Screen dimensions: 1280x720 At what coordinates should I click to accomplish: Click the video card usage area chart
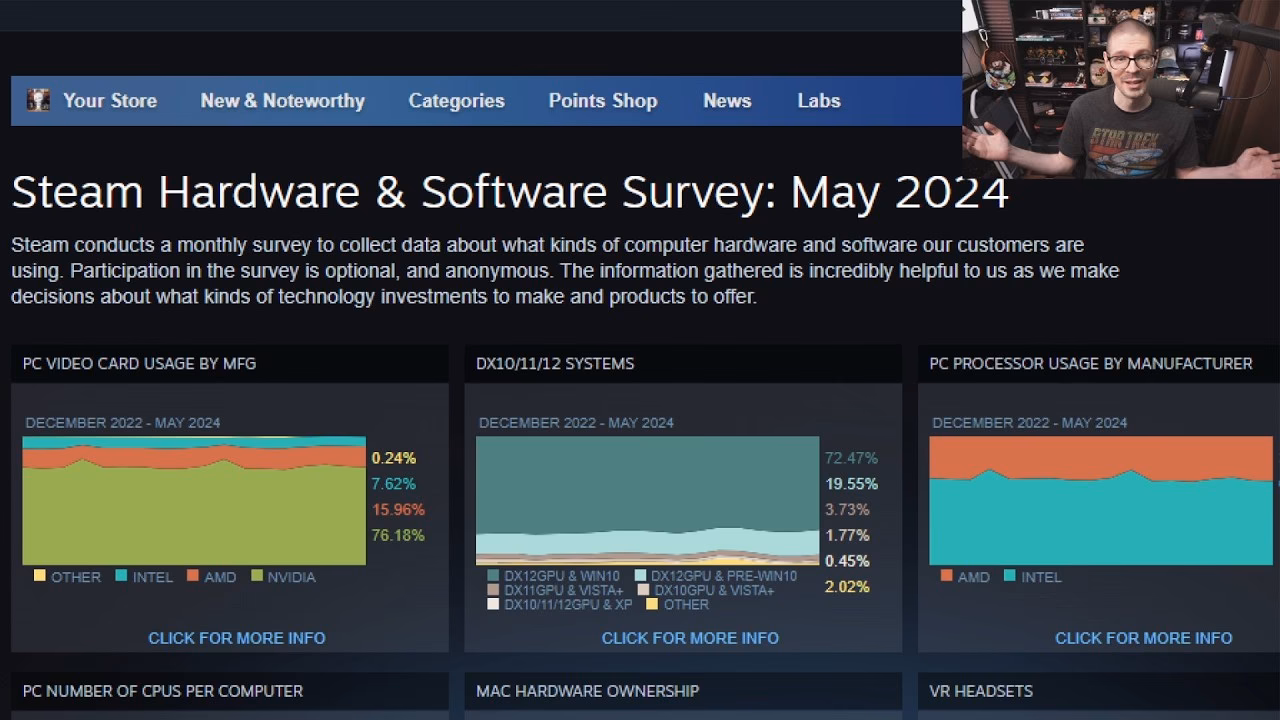pos(194,500)
